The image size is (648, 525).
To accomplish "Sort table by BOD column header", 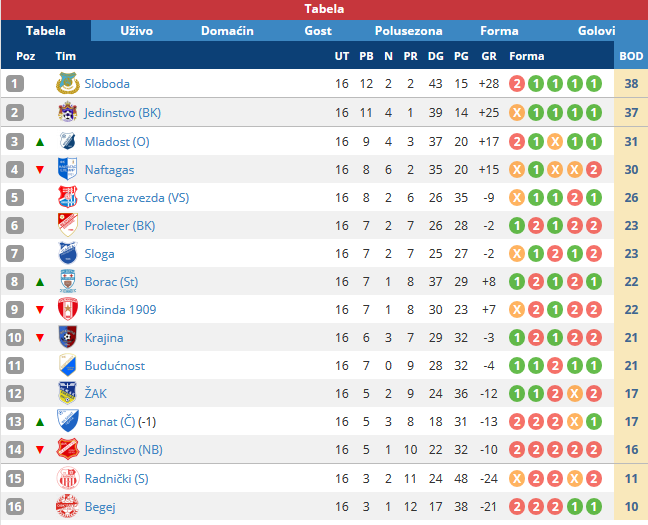I will click(631, 56).
